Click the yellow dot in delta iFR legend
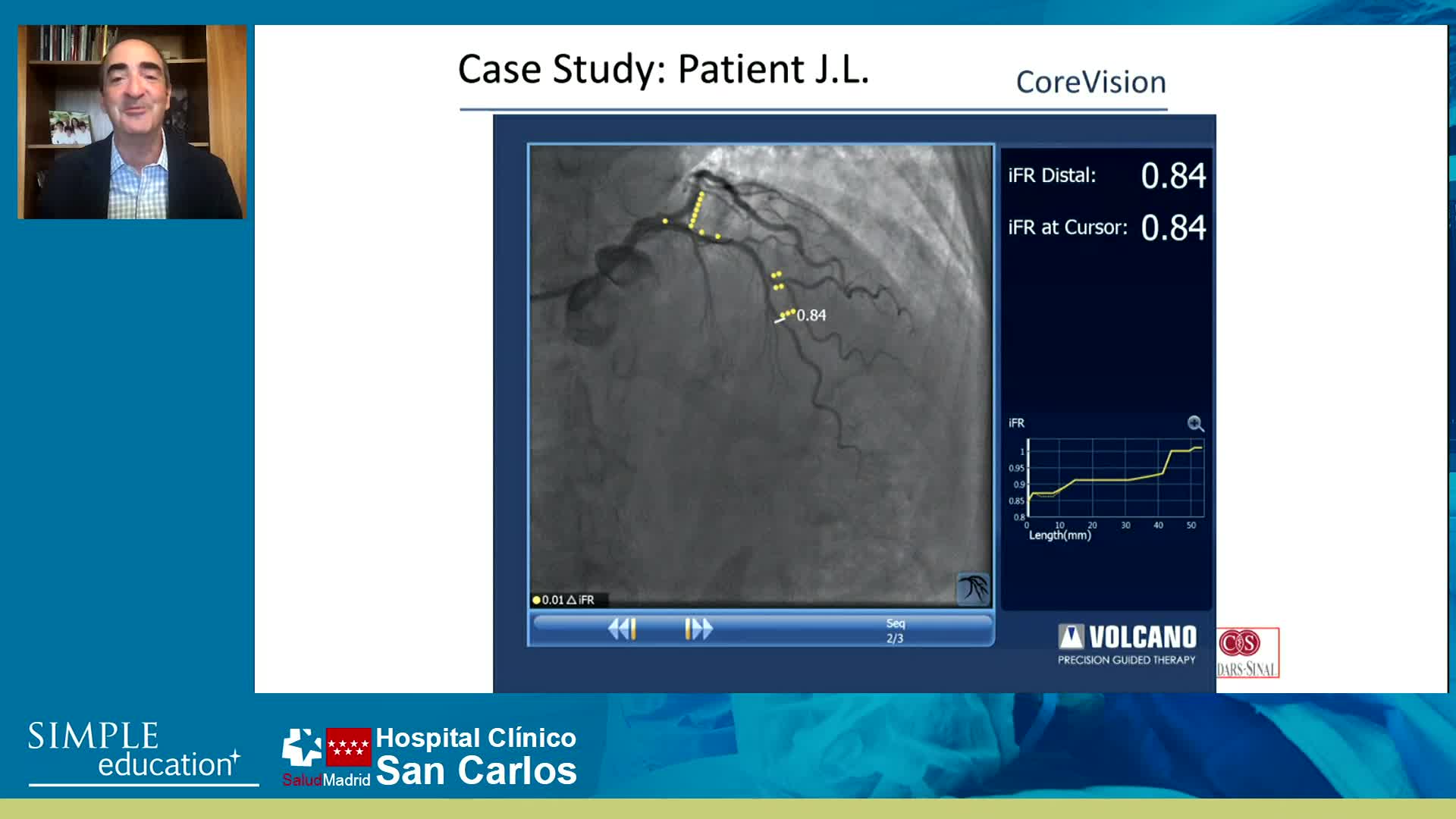 [x=536, y=600]
